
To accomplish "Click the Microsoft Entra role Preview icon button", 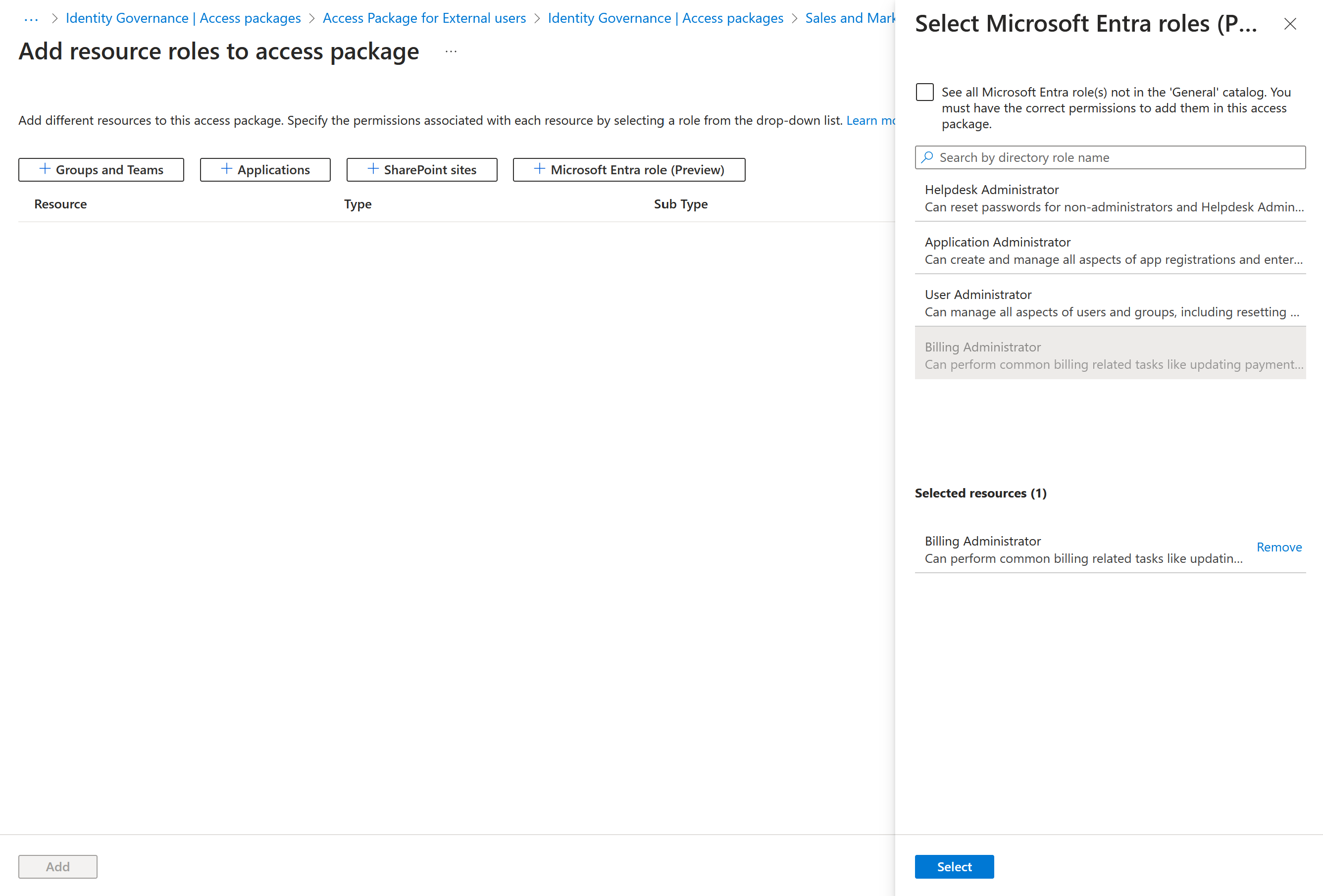I will pyautogui.click(x=629, y=168).
